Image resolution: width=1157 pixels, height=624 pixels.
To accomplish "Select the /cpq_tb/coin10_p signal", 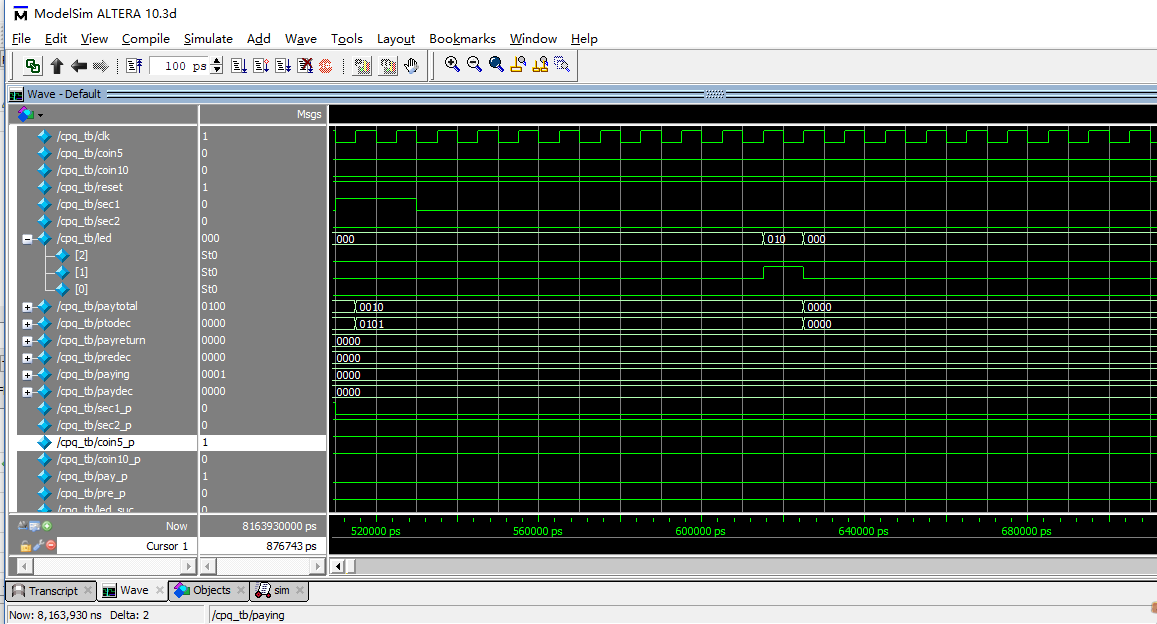I will 98,459.
